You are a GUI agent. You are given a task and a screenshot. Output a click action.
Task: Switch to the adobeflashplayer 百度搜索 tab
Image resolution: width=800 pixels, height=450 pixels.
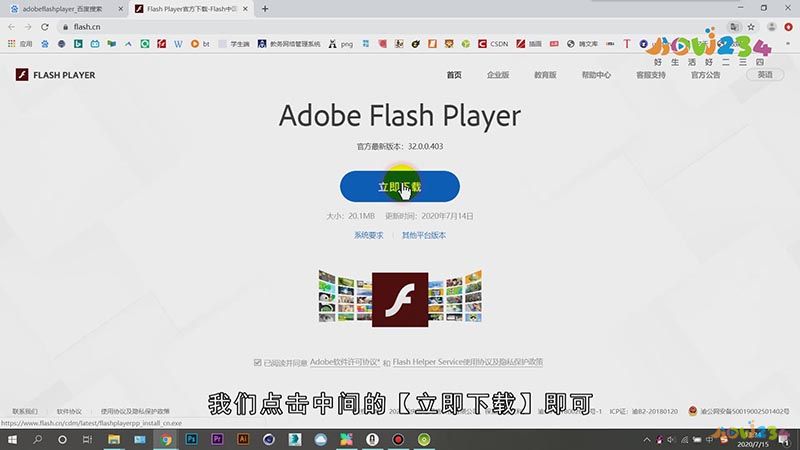coord(62,9)
